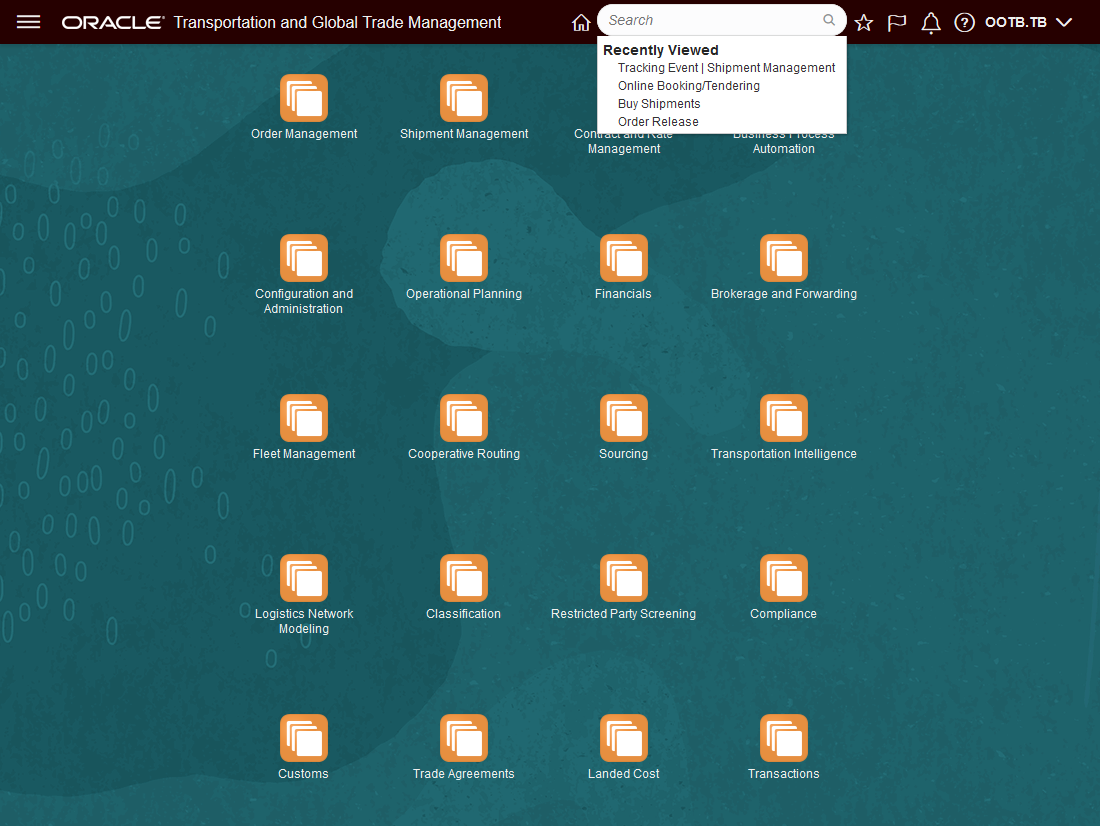Open Restricted Party Screening folder

click(624, 578)
